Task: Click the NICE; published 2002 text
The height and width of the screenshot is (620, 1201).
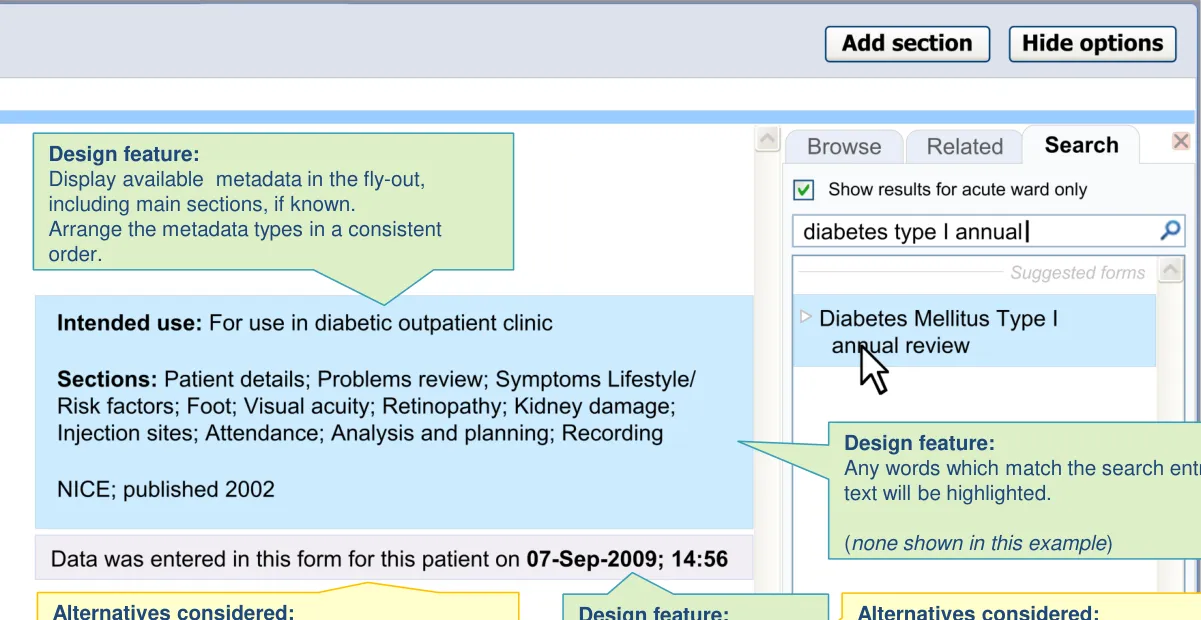Action: pos(166,489)
